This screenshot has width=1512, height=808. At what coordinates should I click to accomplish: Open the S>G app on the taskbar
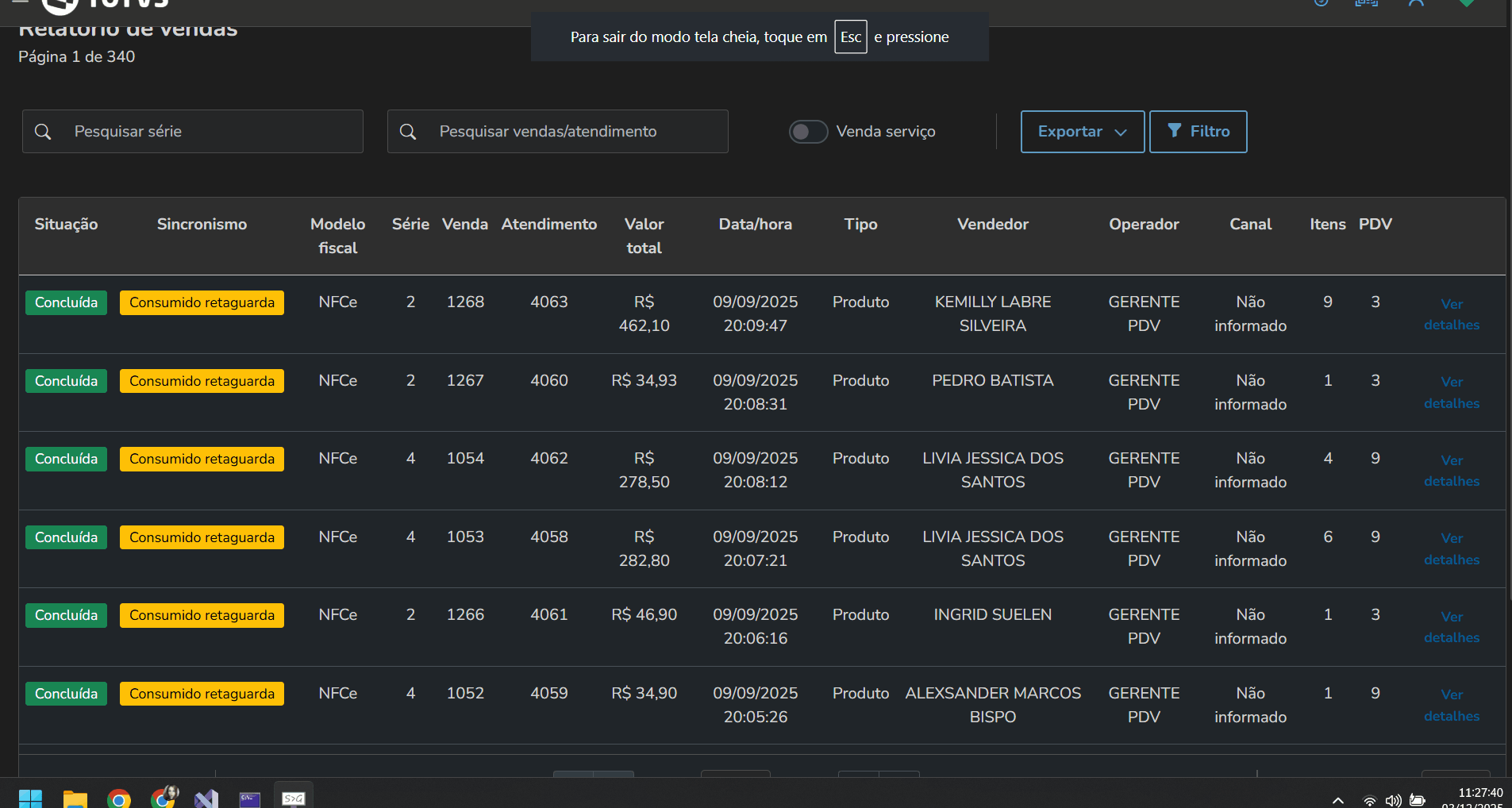click(x=294, y=797)
